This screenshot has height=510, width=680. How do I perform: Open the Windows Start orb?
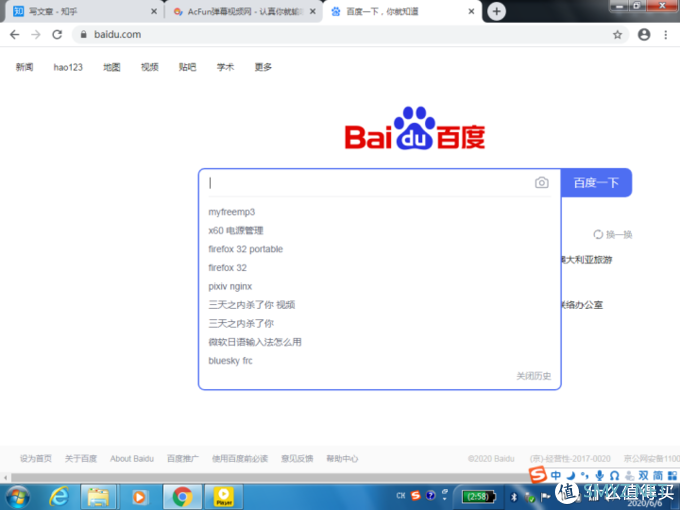18,497
